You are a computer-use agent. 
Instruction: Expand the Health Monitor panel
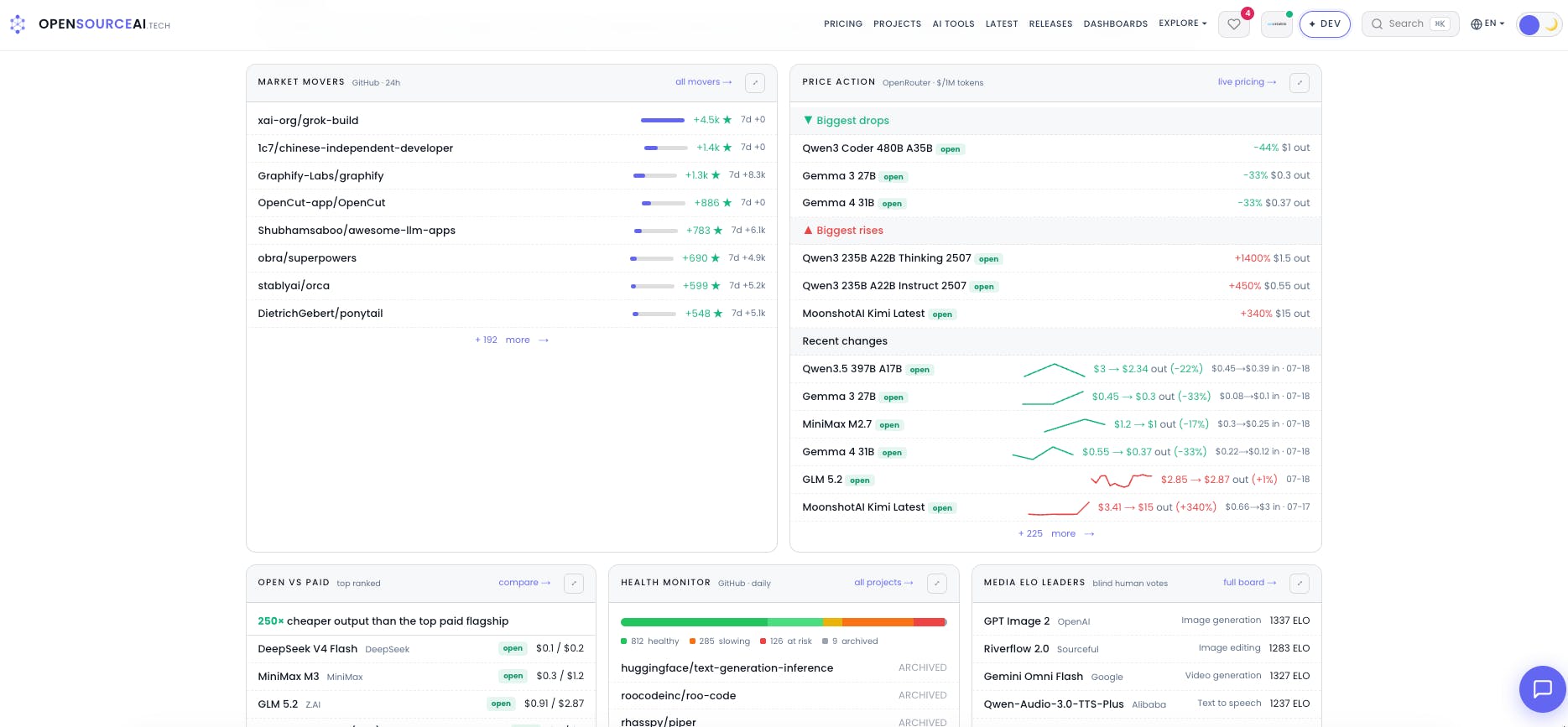(x=937, y=583)
